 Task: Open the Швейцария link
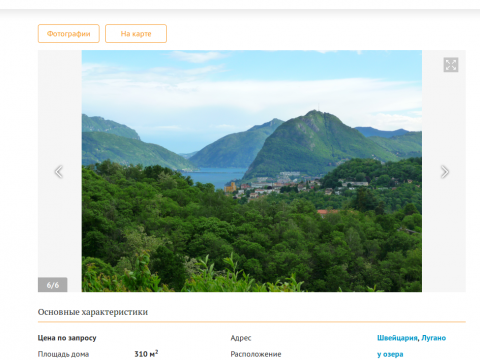[x=397, y=338]
